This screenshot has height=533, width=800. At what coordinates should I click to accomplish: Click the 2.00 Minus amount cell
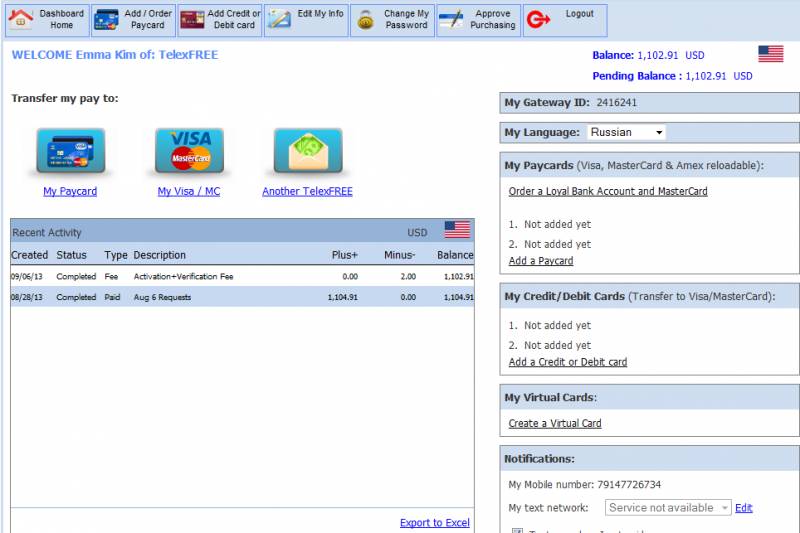point(408,276)
